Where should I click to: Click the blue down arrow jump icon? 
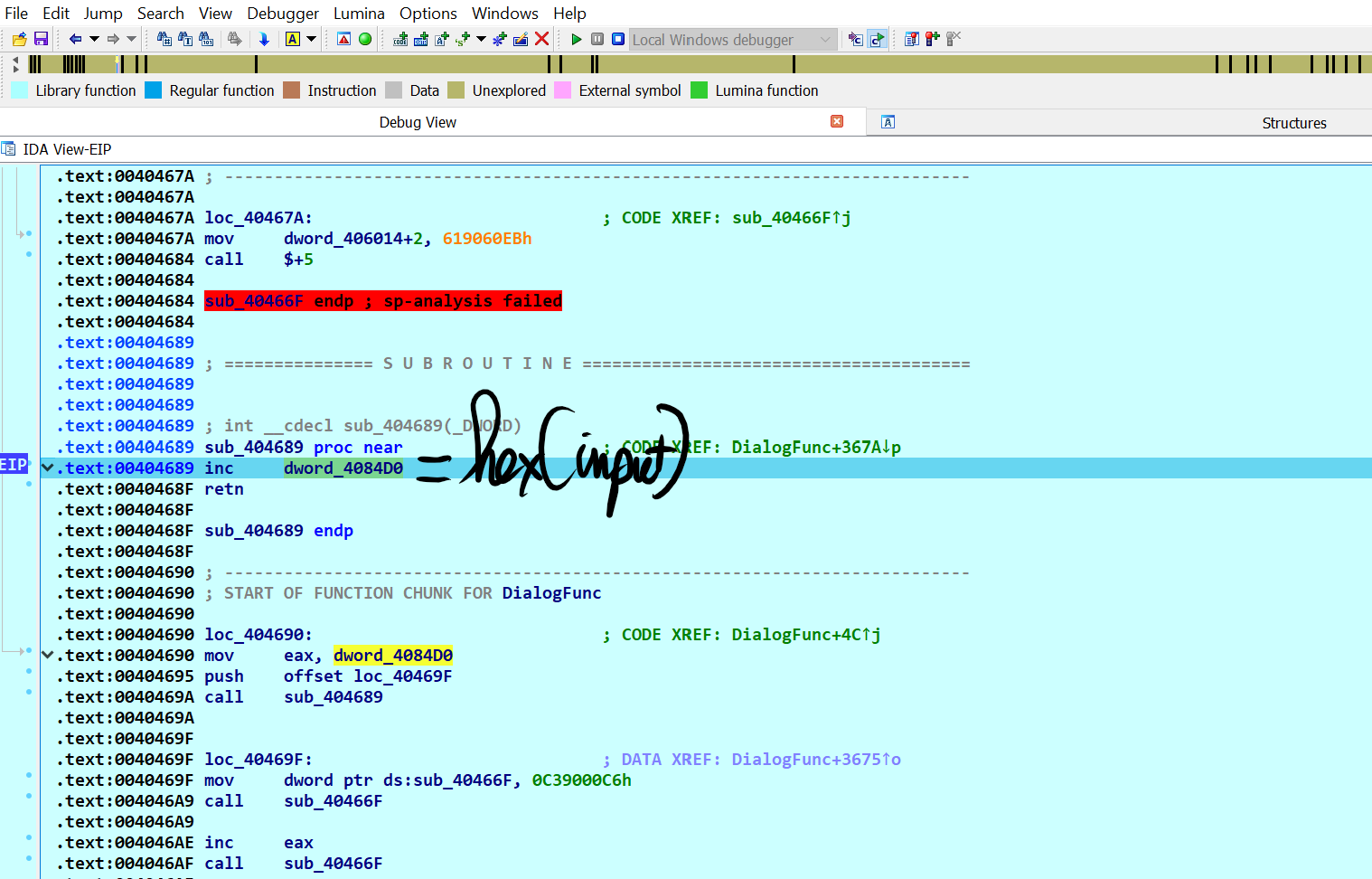[264, 39]
